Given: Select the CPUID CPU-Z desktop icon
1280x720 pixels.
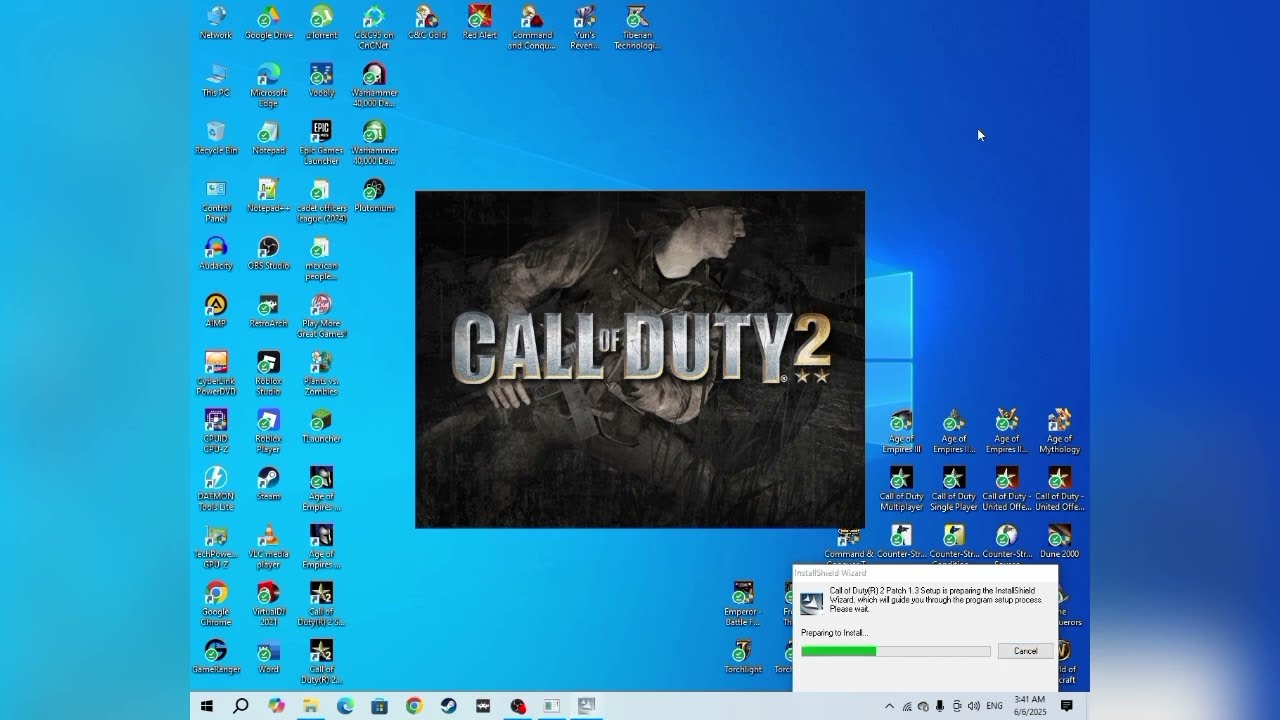Looking at the screenshot, I should [x=216, y=432].
